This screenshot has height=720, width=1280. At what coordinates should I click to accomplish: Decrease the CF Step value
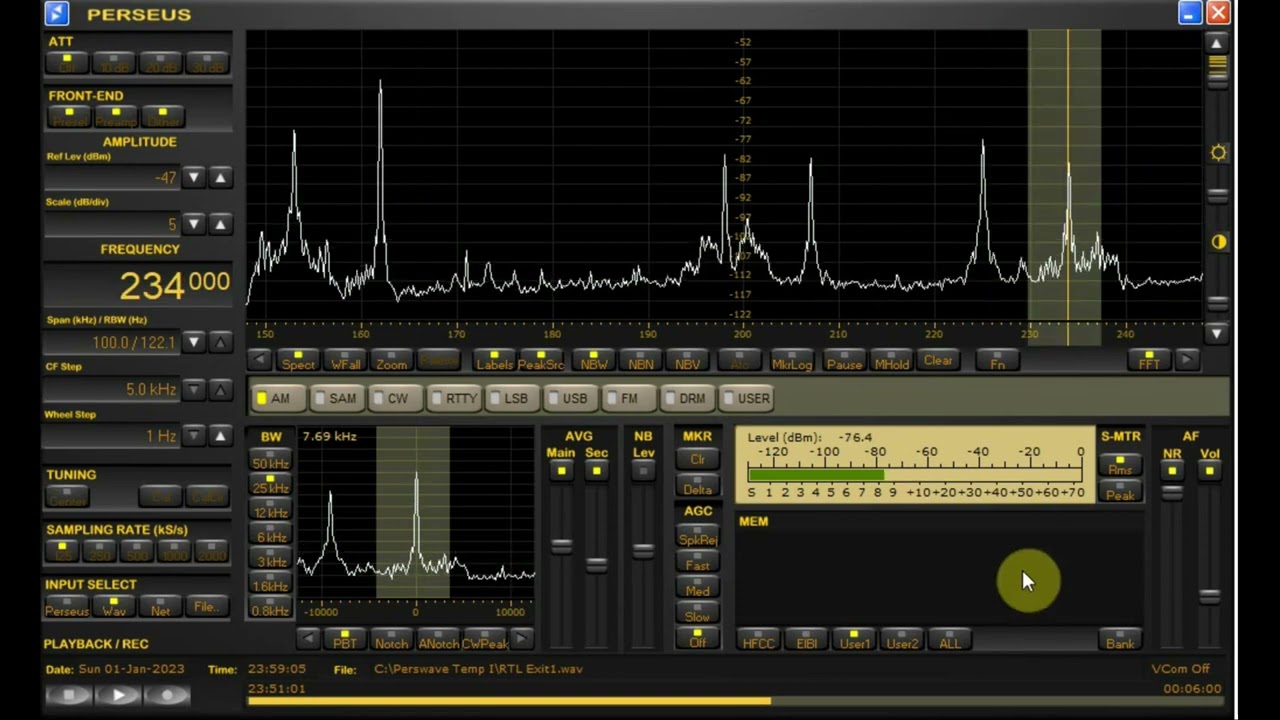194,389
